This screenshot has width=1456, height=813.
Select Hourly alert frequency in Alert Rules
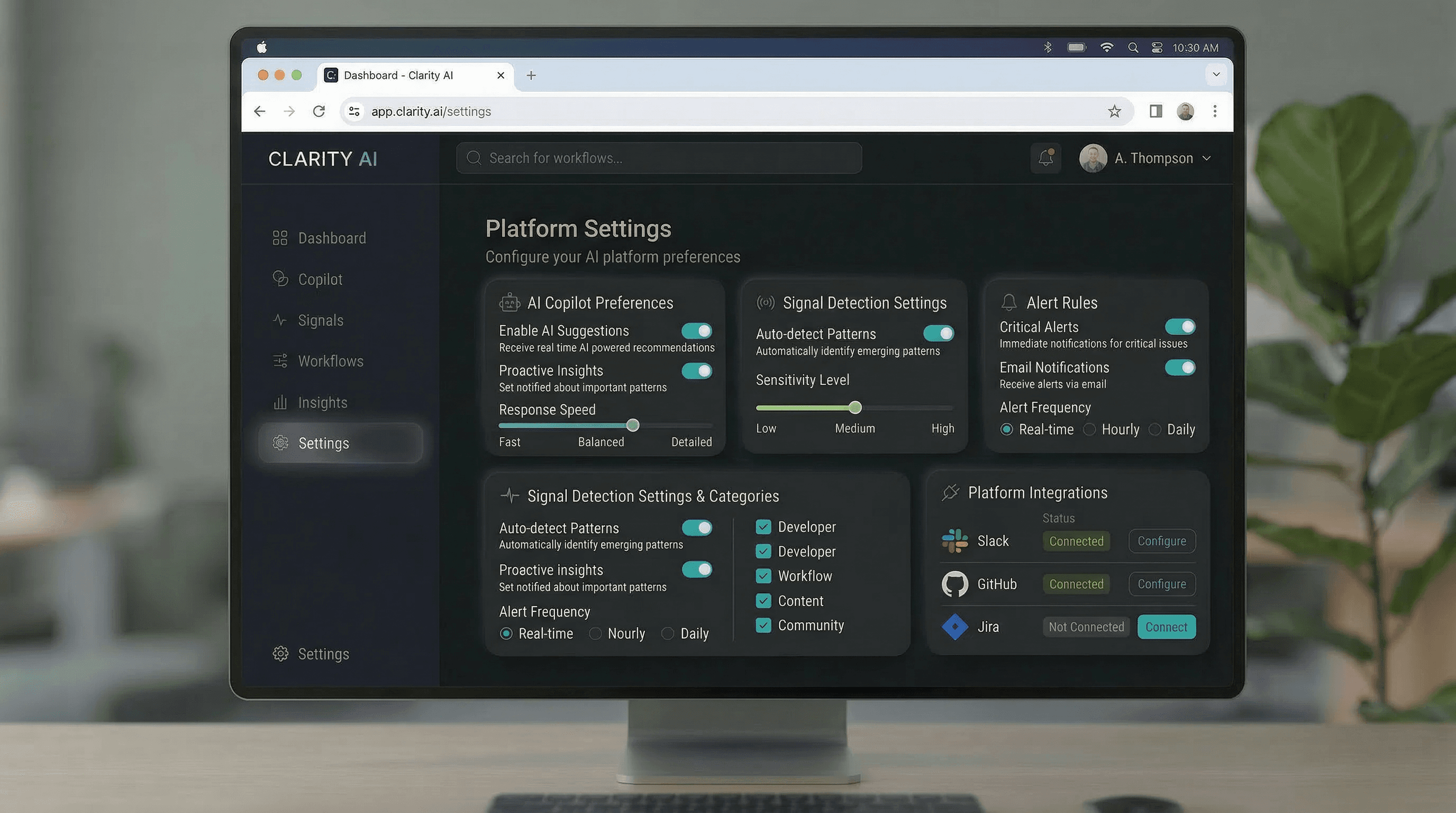1089,430
